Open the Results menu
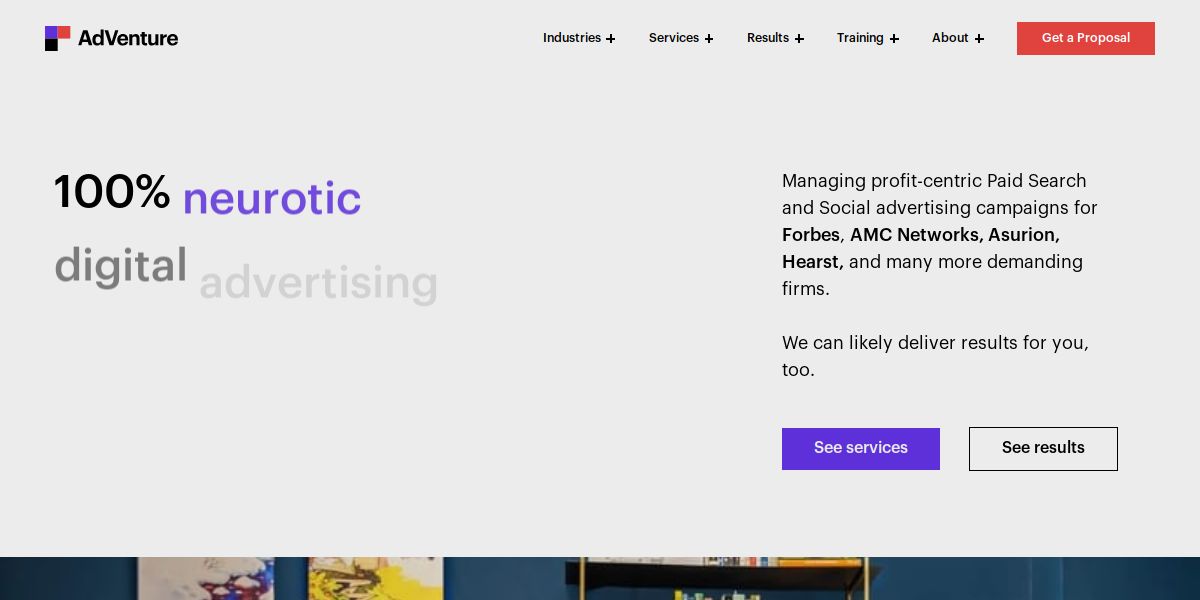This screenshot has height=600, width=1200. (x=768, y=38)
